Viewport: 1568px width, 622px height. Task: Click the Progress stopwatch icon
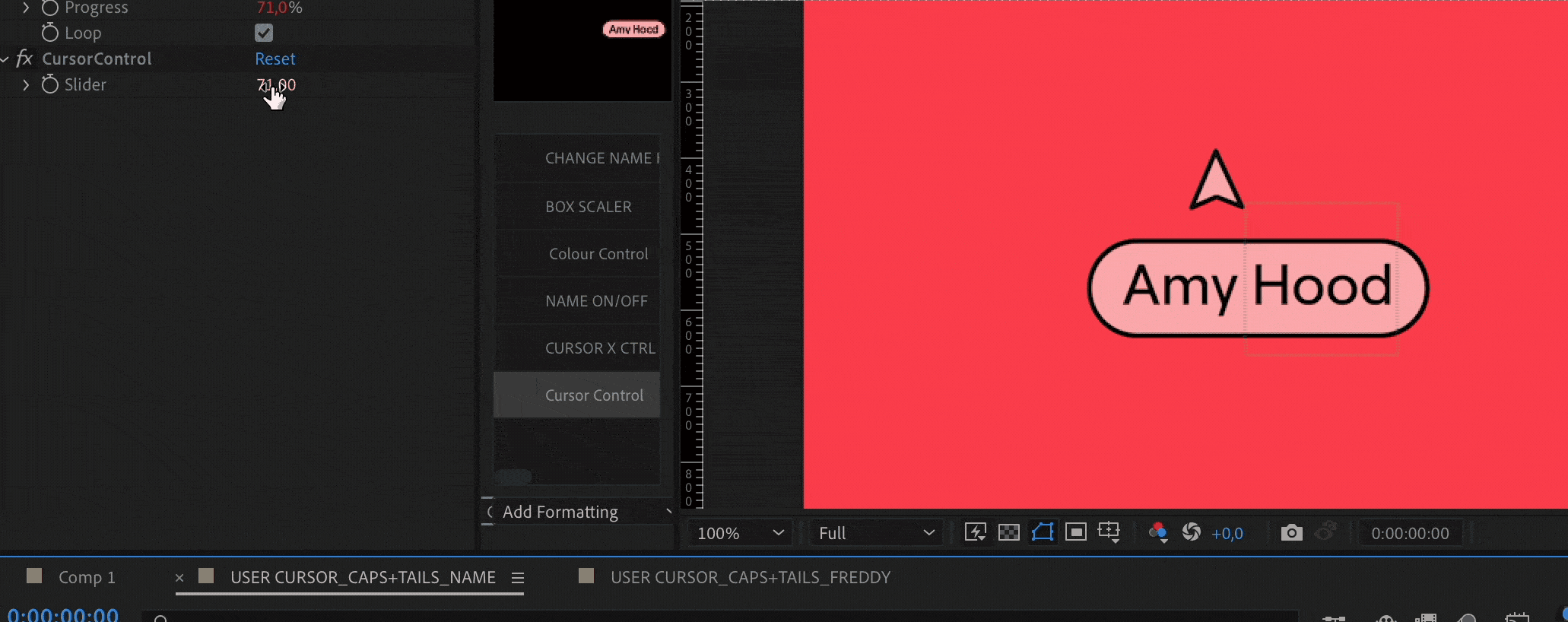click(x=50, y=8)
